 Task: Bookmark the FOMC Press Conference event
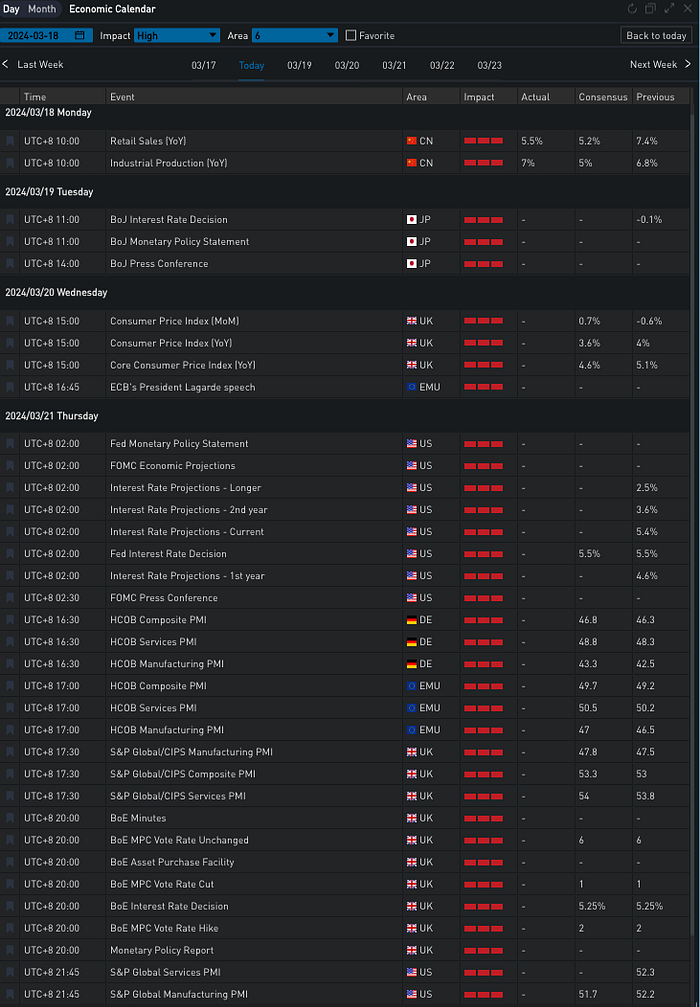coord(10,598)
